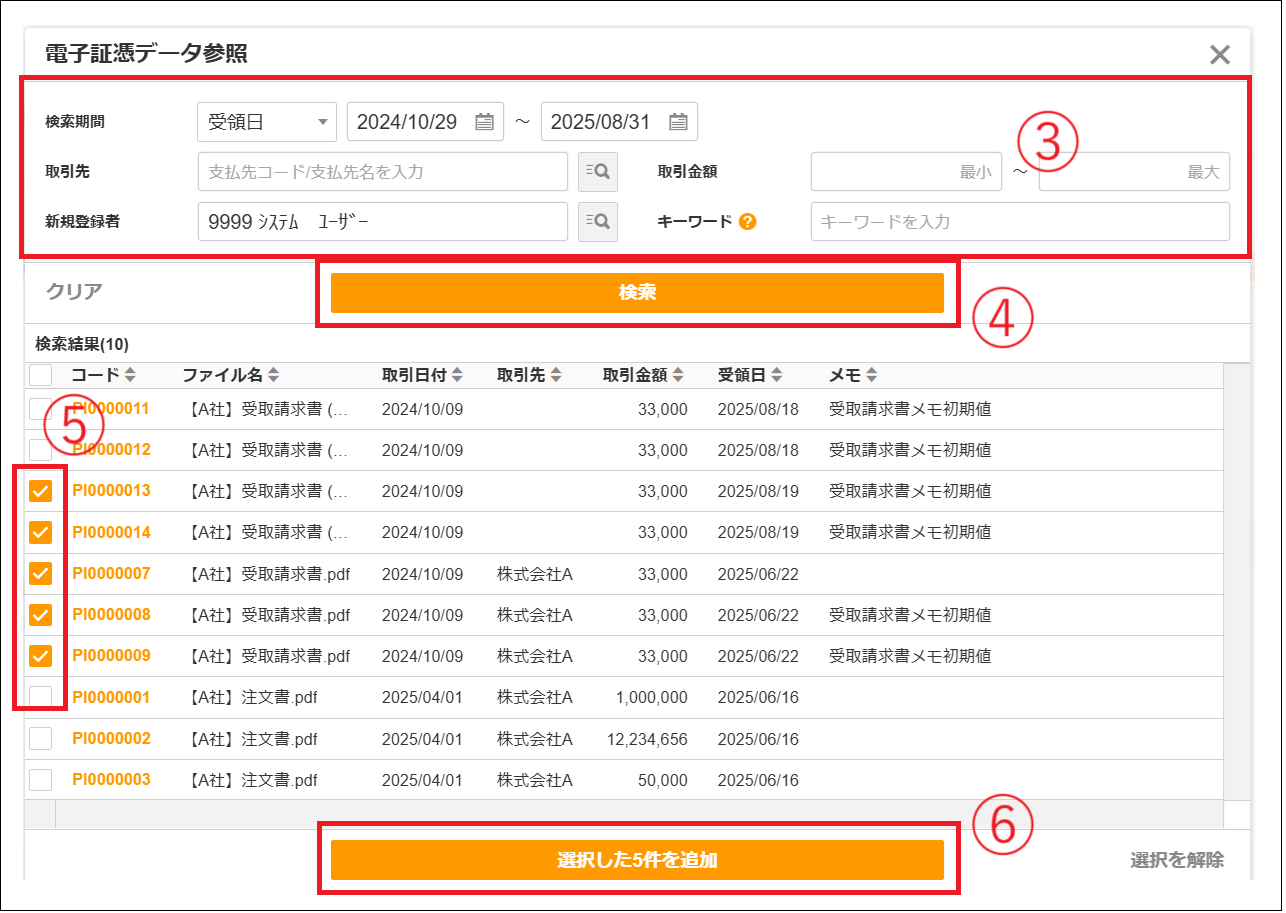Check the box for PI0000001
The height and width of the screenshot is (913, 1286).
(41, 697)
